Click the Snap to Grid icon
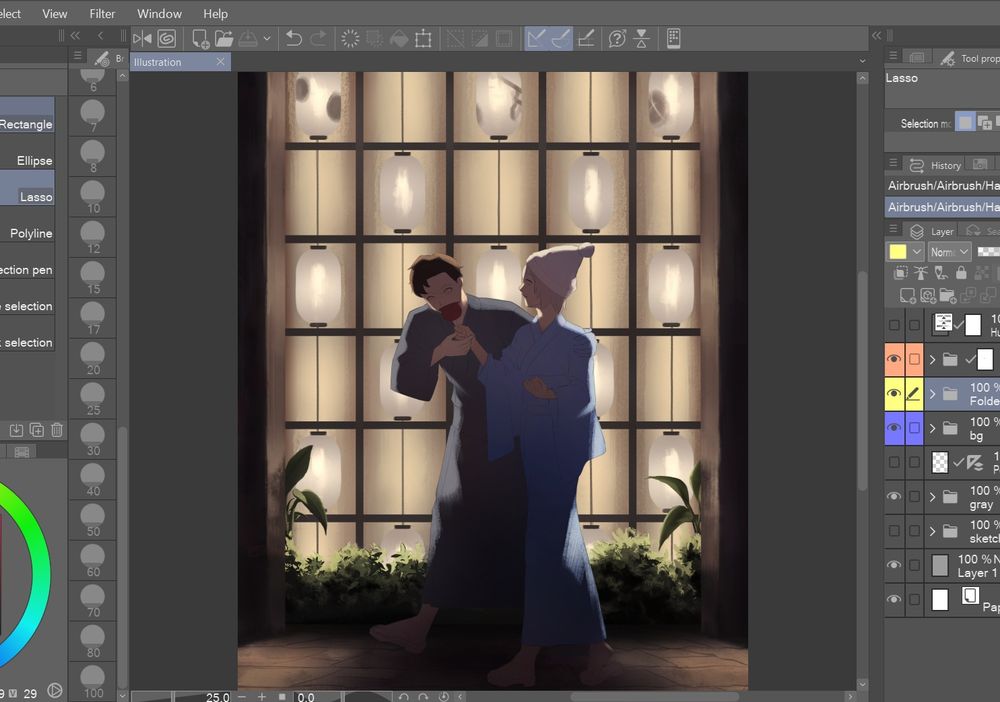Image resolution: width=1000 pixels, height=702 pixels. [585, 39]
